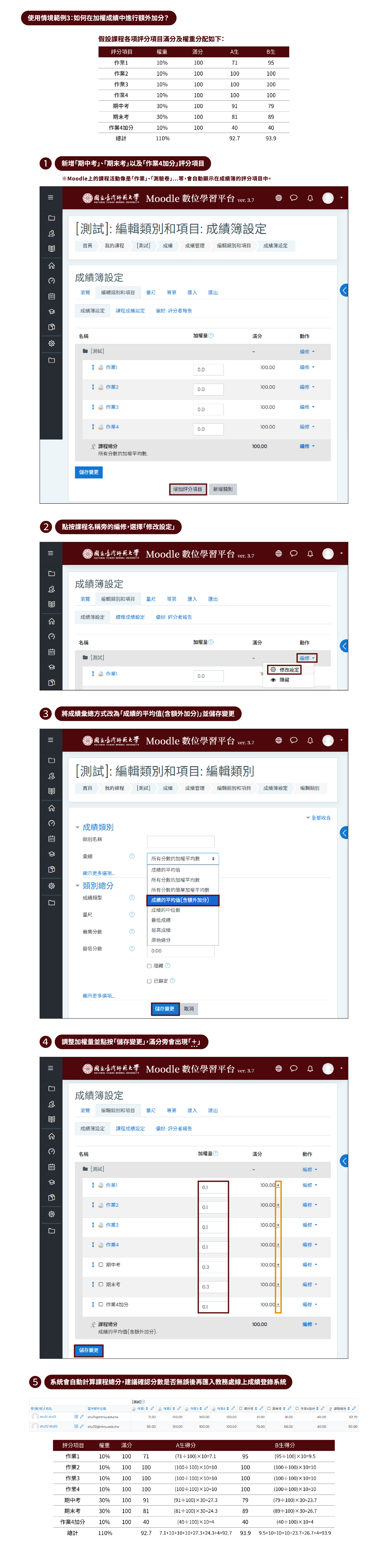Viewport: 388px width, 1568px height.
Task: Click the blue drawer arrow in step 1 screenshot
Action: (344, 290)
